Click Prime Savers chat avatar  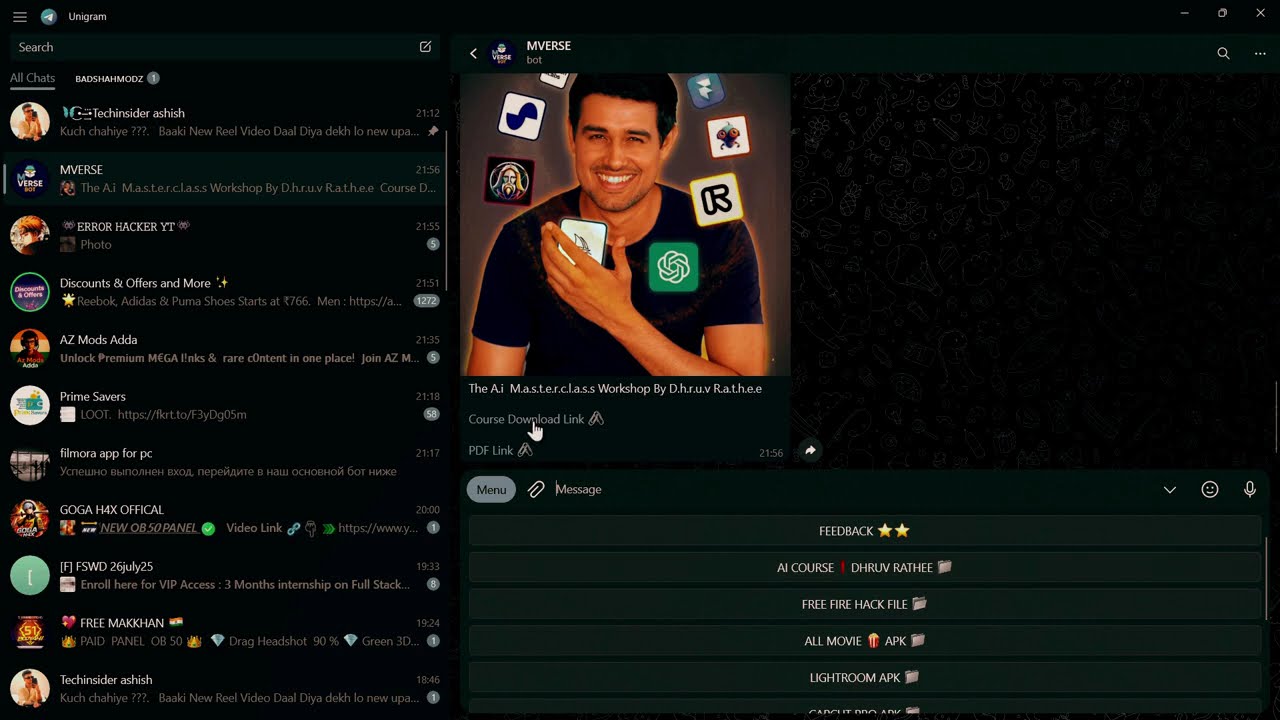[x=30, y=405]
